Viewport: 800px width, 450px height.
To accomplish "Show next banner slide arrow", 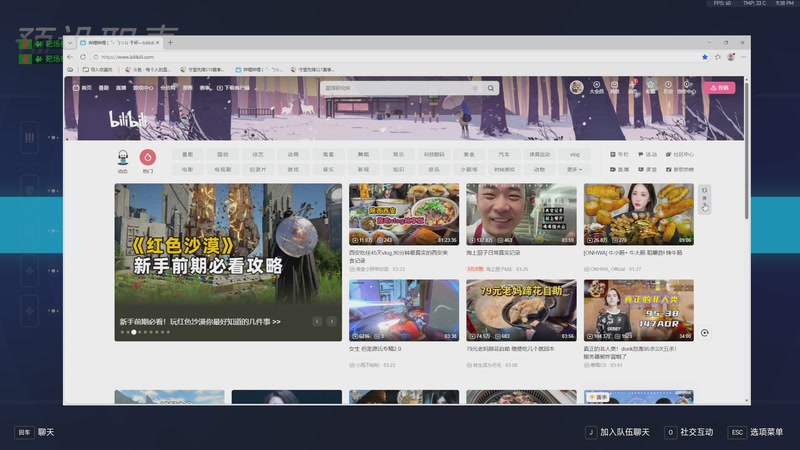I will pos(332,321).
